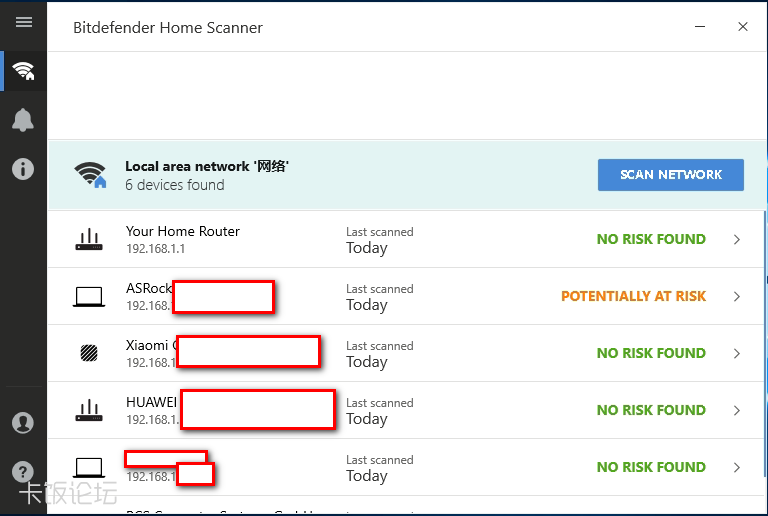The image size is (768, 516).
Task: Click the 192.168.1.1 IP address
Action: tap(156, 249)
